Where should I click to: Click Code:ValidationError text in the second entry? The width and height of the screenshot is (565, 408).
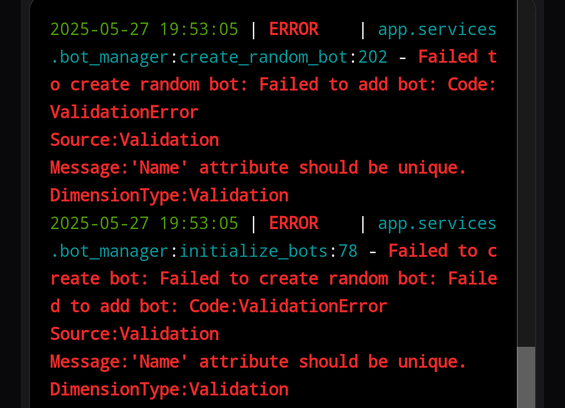click(x=288, y=306)
